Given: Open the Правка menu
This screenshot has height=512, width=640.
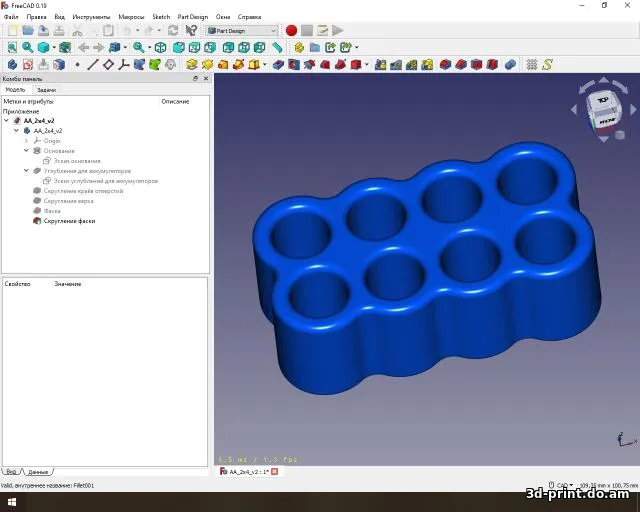Looking at the screenshot, I should (x=36, y=17).
